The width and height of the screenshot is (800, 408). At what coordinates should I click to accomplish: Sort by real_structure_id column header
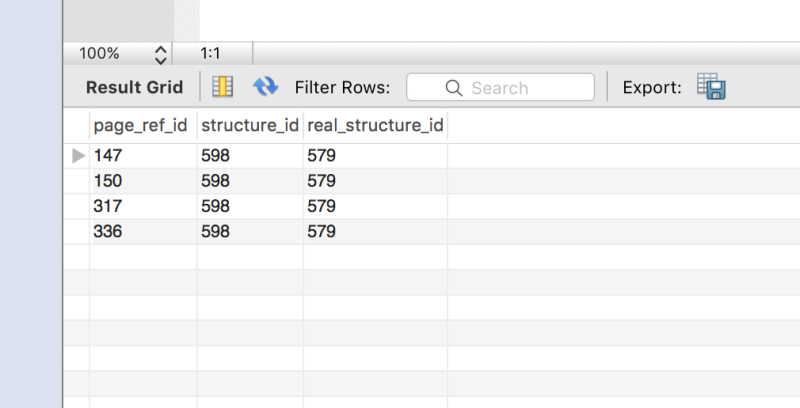click(376, 125)
